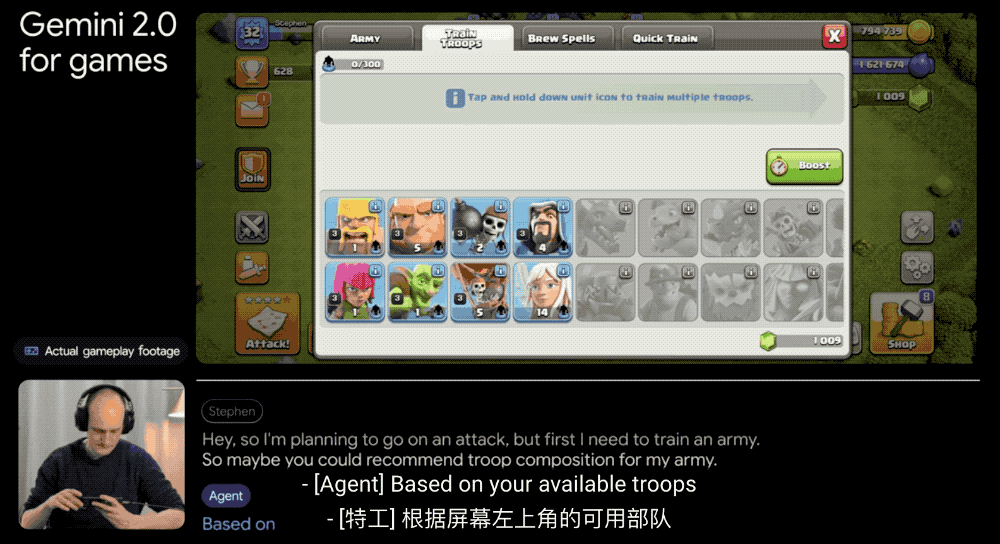1000x544 pixels.
Task: Select the Wizard troop icon
Action: click(x=542, y=227)
